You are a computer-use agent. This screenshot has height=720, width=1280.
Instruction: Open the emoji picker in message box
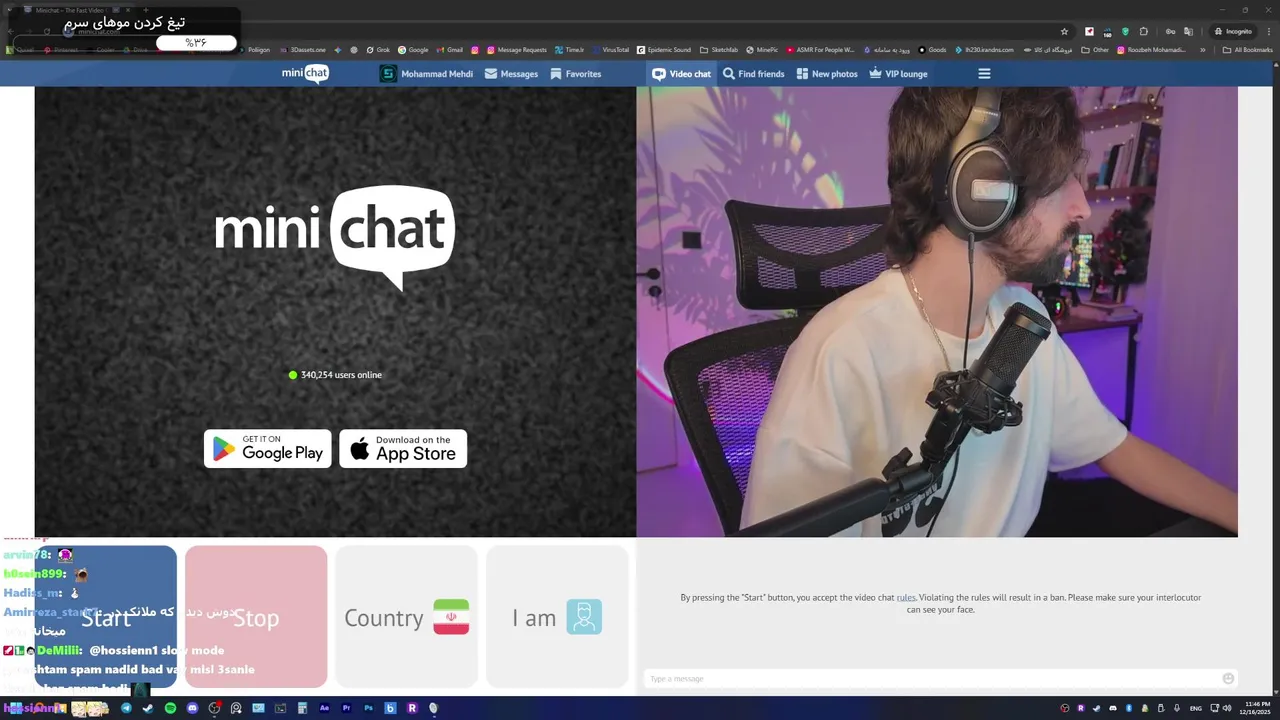point(1228,679)
